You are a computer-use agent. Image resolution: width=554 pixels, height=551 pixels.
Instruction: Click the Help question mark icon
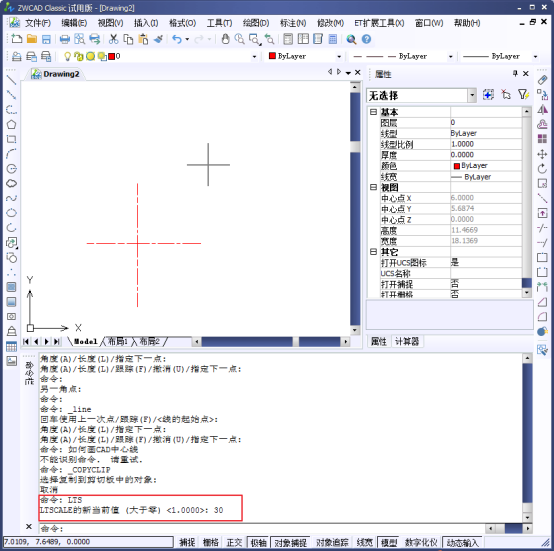coord(366,39)
